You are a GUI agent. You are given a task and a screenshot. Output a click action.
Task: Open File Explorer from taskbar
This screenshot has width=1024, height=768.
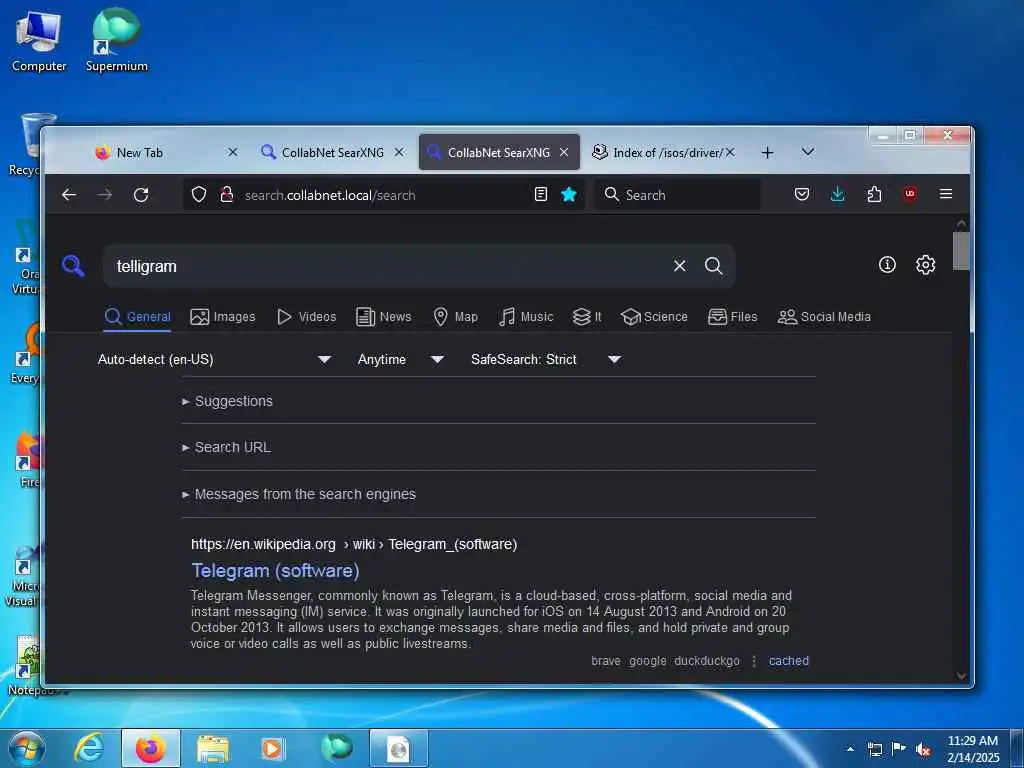pyautogui.click(x=214, y=748)
